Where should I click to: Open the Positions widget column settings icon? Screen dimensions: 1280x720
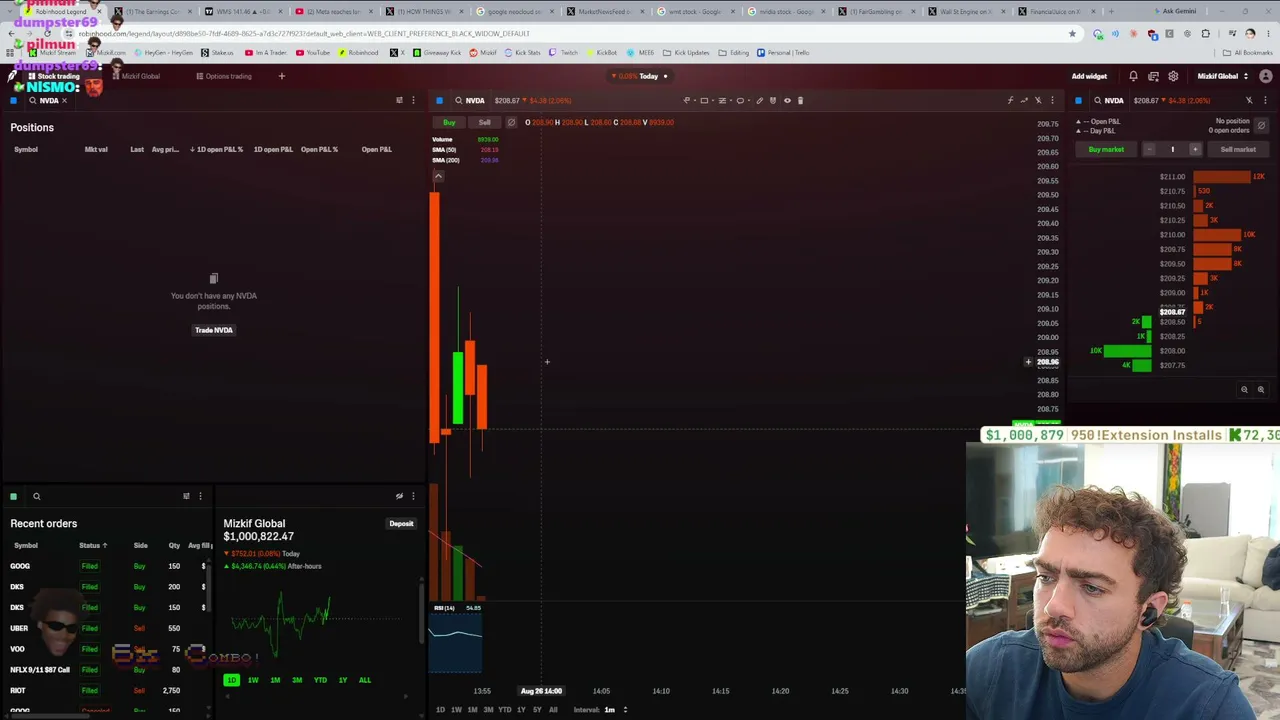point(399,100)
